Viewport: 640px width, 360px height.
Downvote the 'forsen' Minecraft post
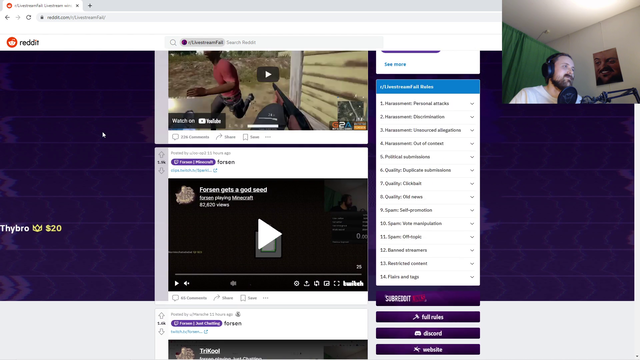162,170
